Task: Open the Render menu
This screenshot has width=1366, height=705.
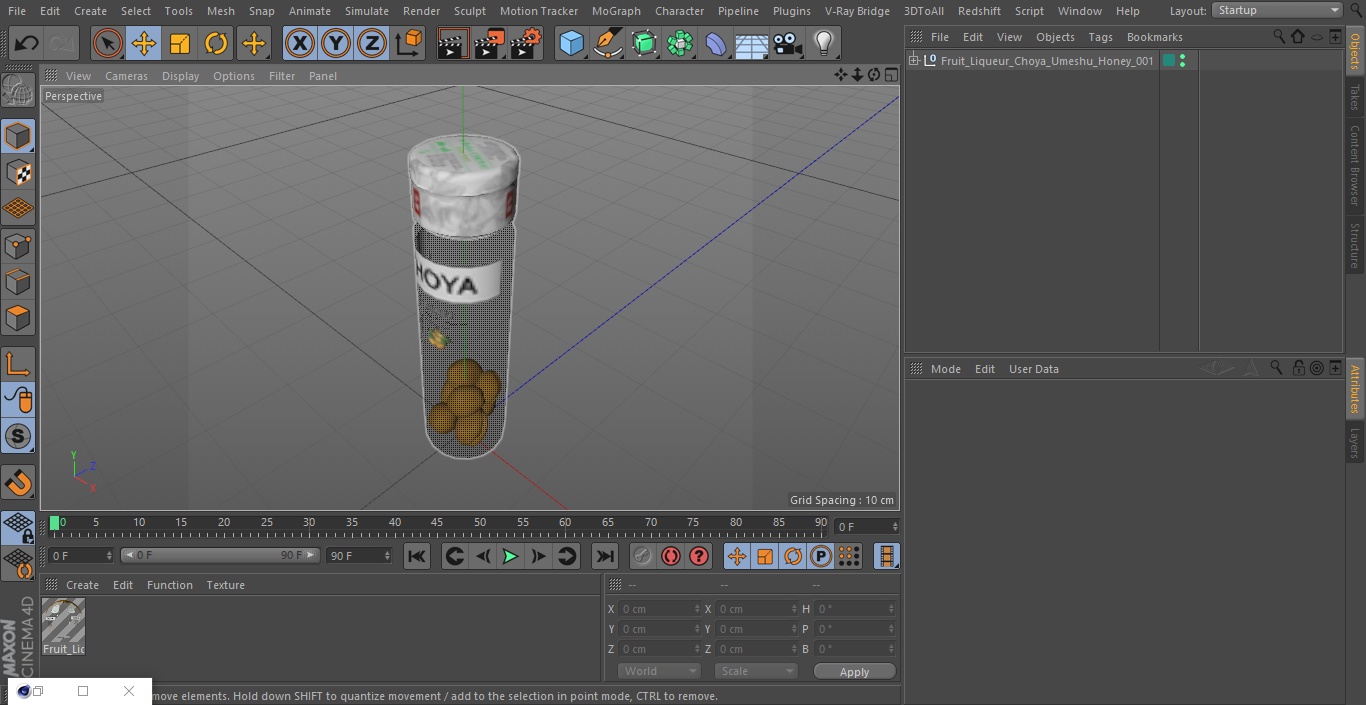Action: 421,11
